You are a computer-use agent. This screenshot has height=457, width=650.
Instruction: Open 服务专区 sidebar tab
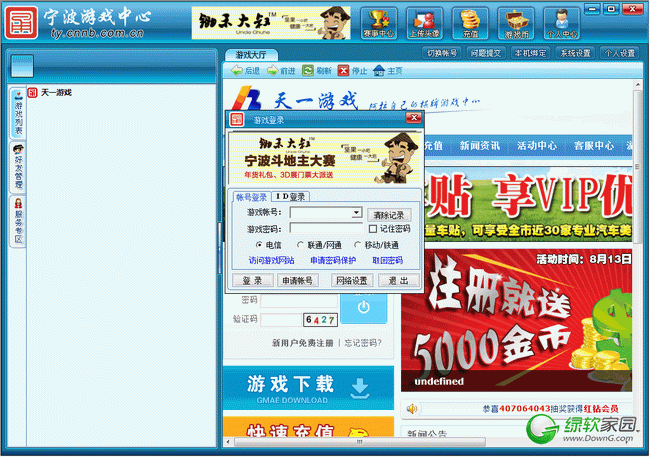[x=18, y=221]
